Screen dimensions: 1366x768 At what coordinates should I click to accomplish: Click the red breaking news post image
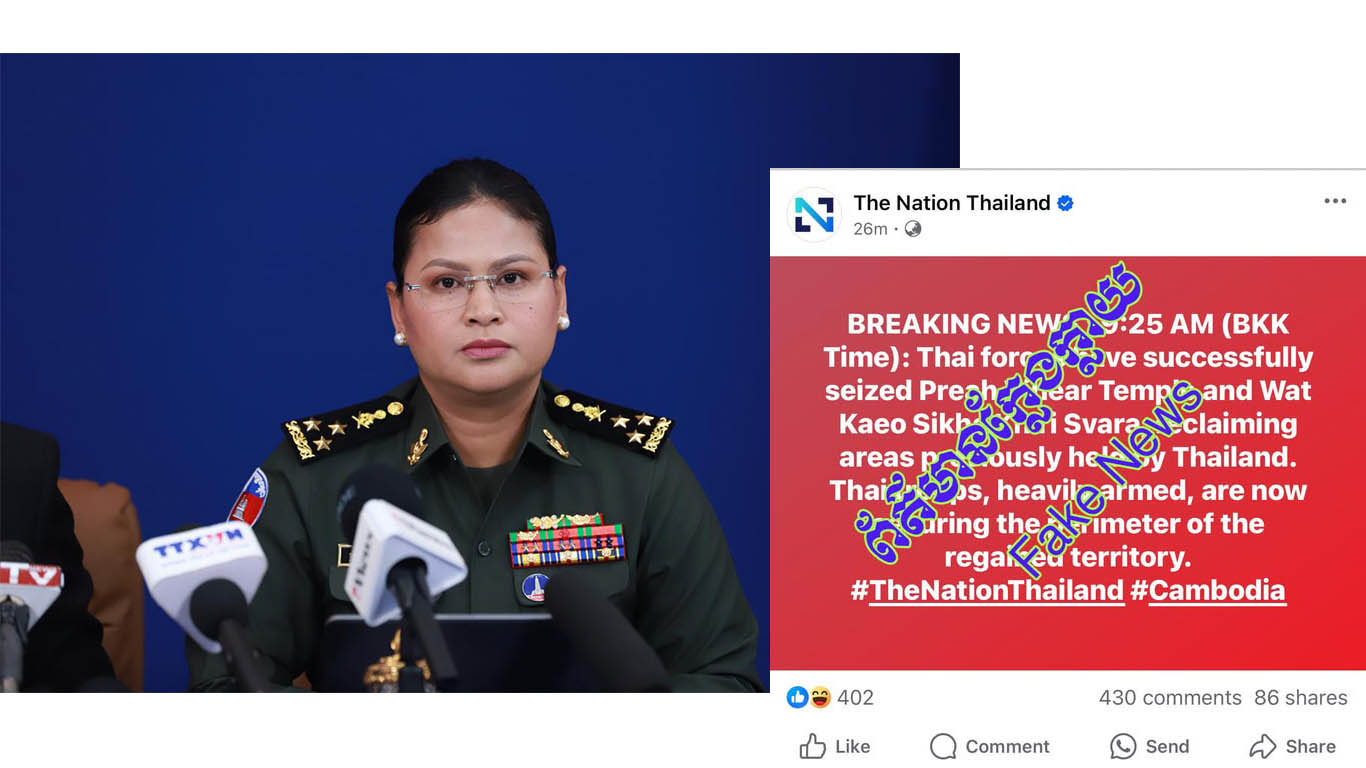pyautogui.click(x=1067, y=463)
